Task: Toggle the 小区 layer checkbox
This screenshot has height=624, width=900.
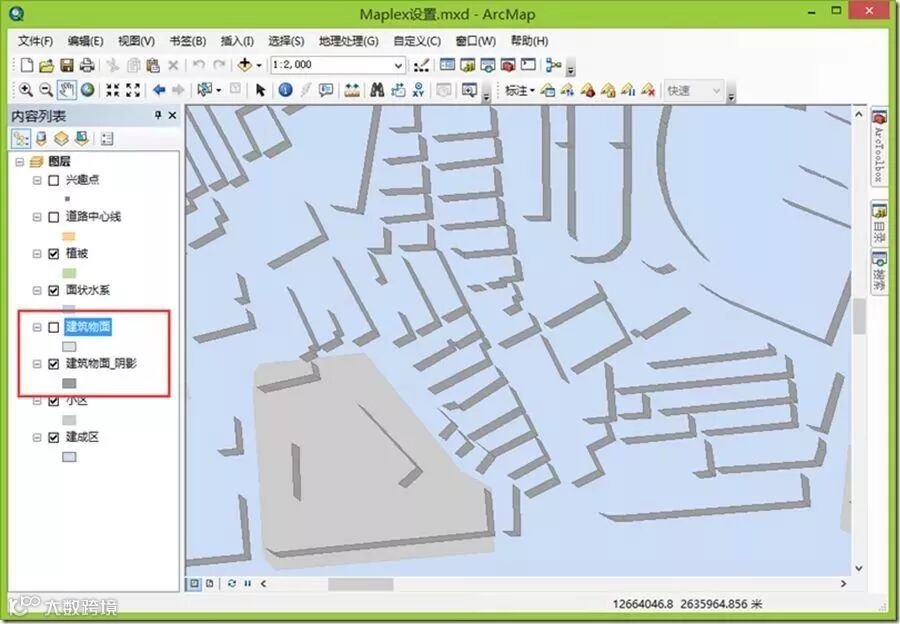Action: click(x=54, y=401)
